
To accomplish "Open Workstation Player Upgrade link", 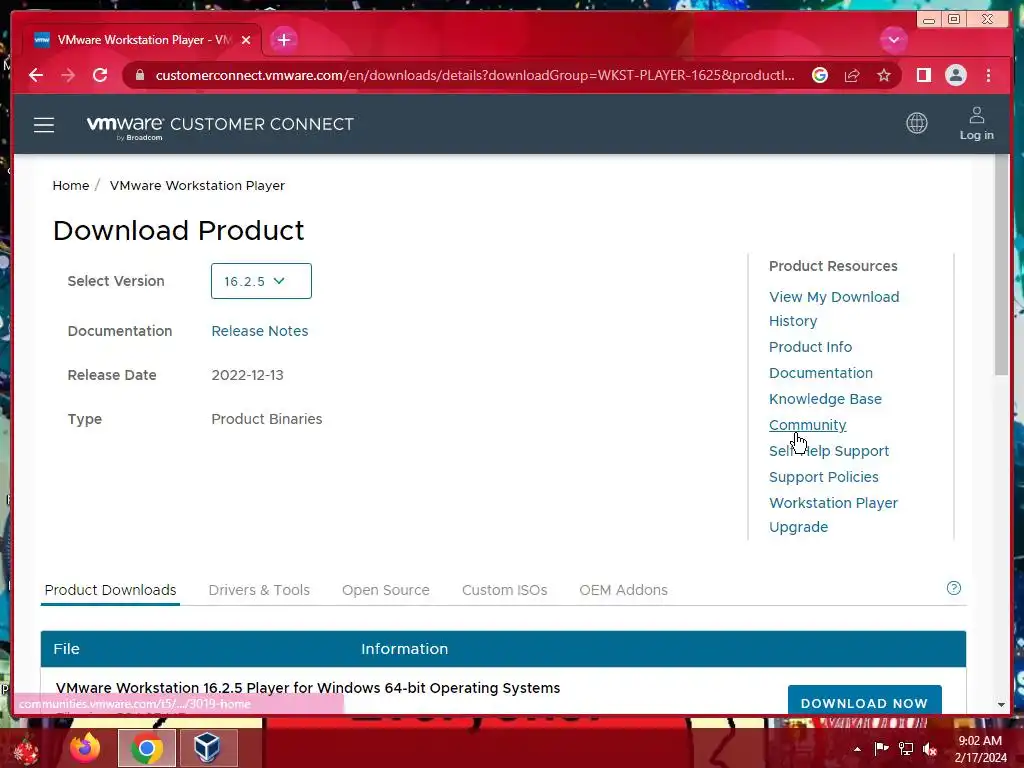I will point(833,515).
